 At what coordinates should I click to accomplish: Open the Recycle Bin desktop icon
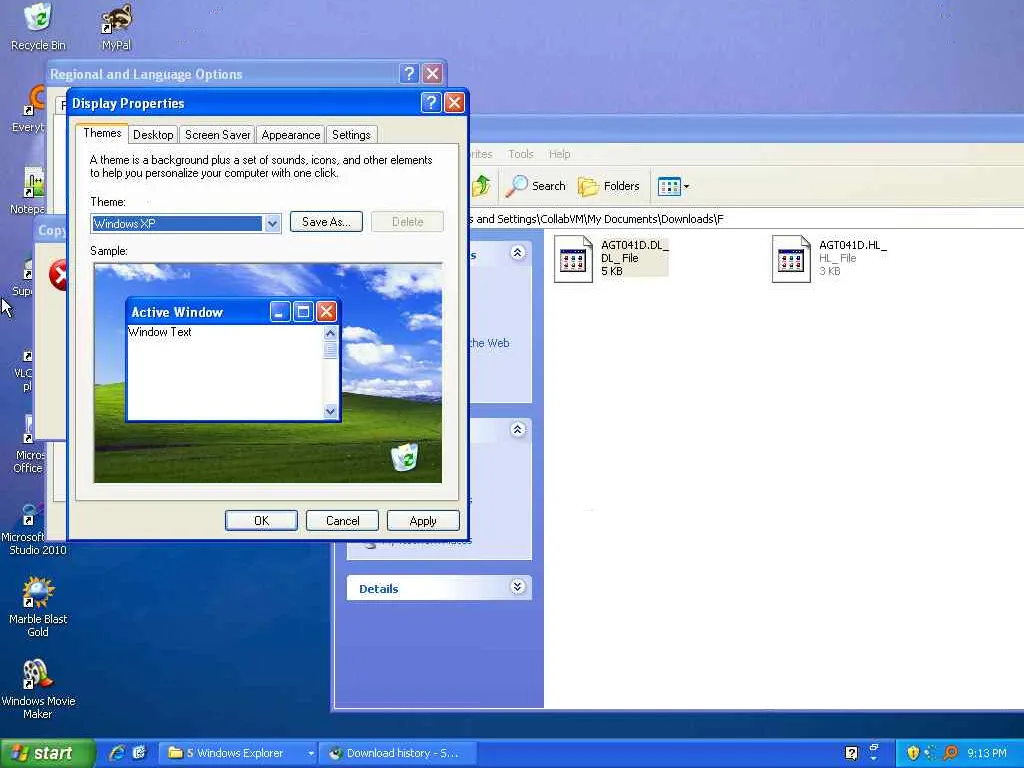tap(38, 26)
